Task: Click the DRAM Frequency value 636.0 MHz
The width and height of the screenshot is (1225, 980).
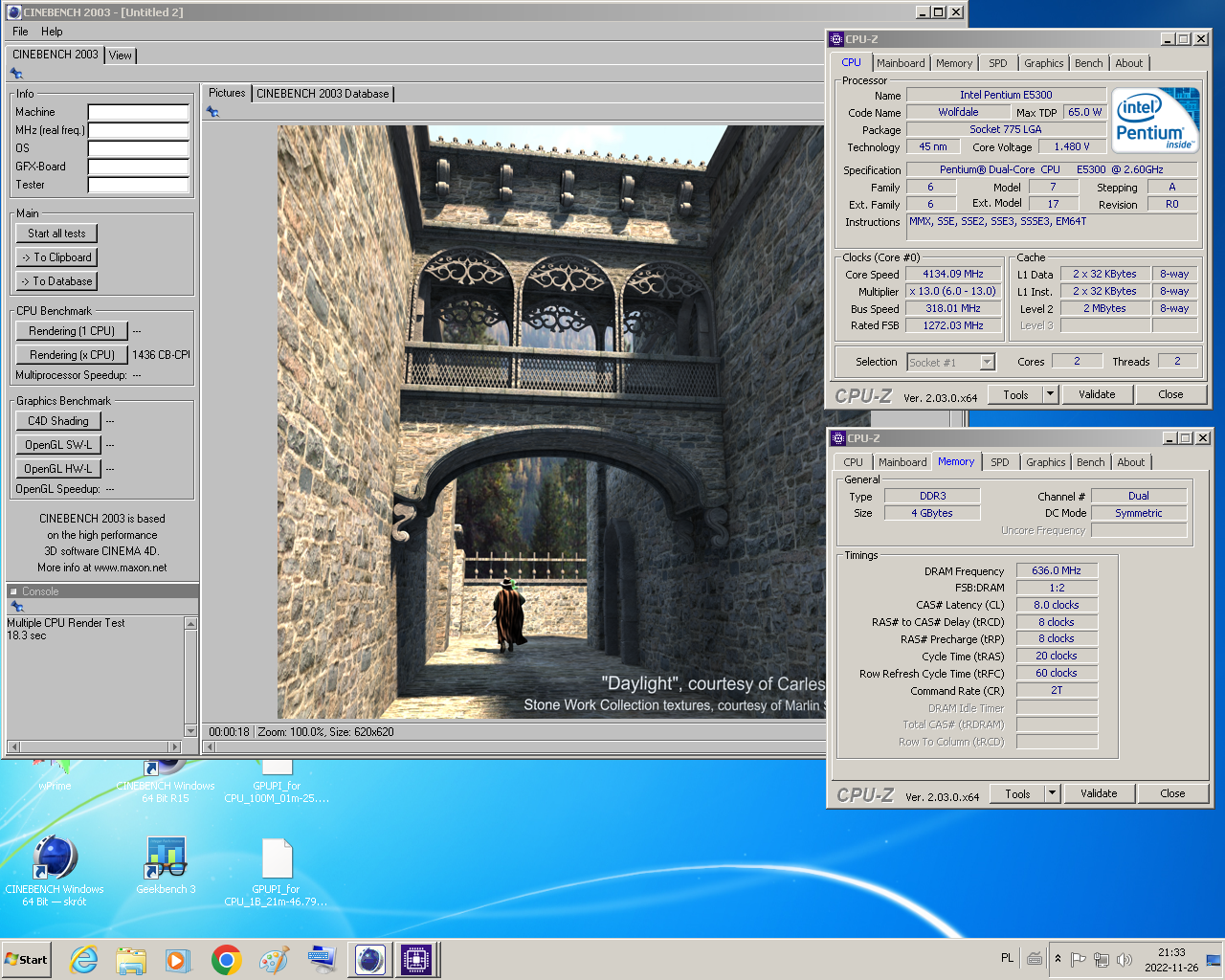Action: 1057,570
